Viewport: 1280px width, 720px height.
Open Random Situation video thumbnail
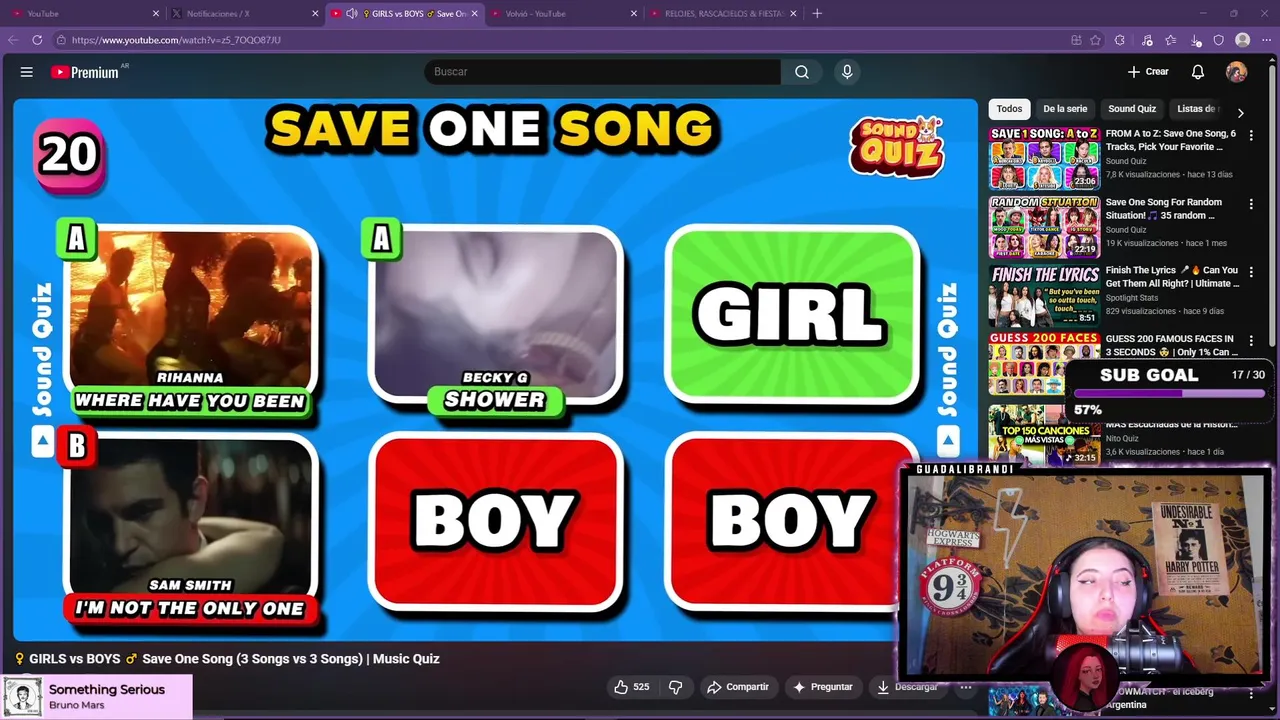tap(1044, 227)
